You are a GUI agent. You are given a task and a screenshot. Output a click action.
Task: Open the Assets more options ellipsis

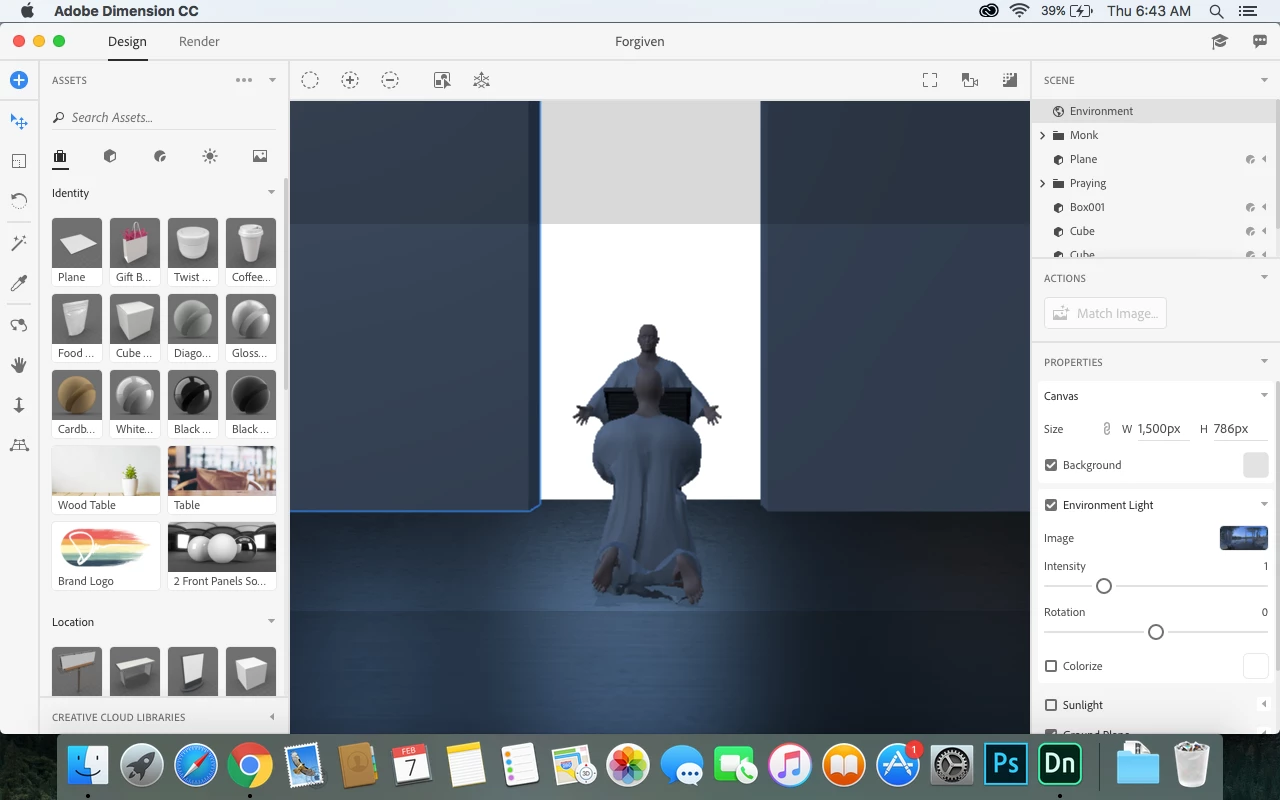point(244,80)
